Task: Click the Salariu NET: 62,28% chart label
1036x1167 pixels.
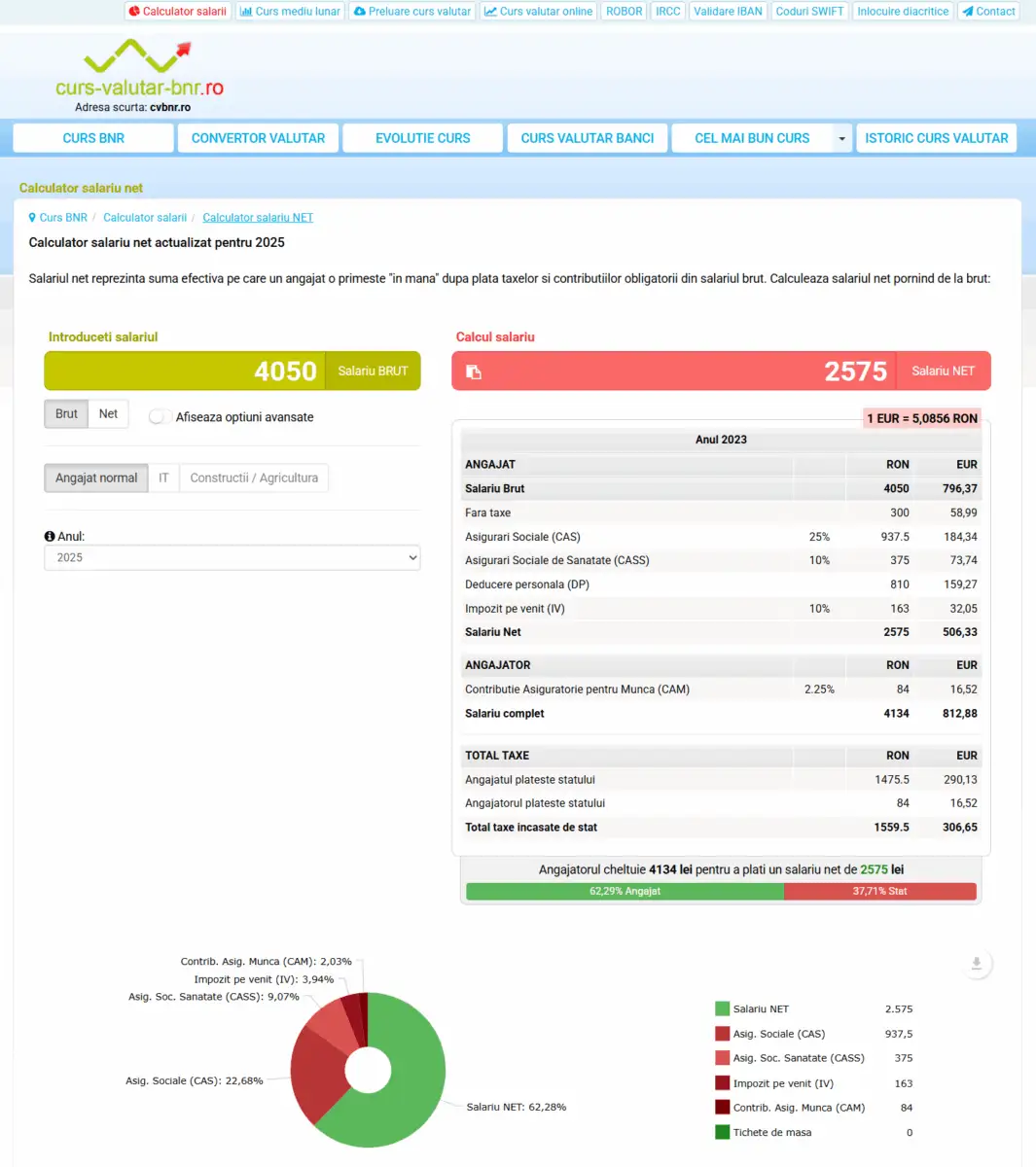Action: pyautogui.click(x=517, y=1107)
